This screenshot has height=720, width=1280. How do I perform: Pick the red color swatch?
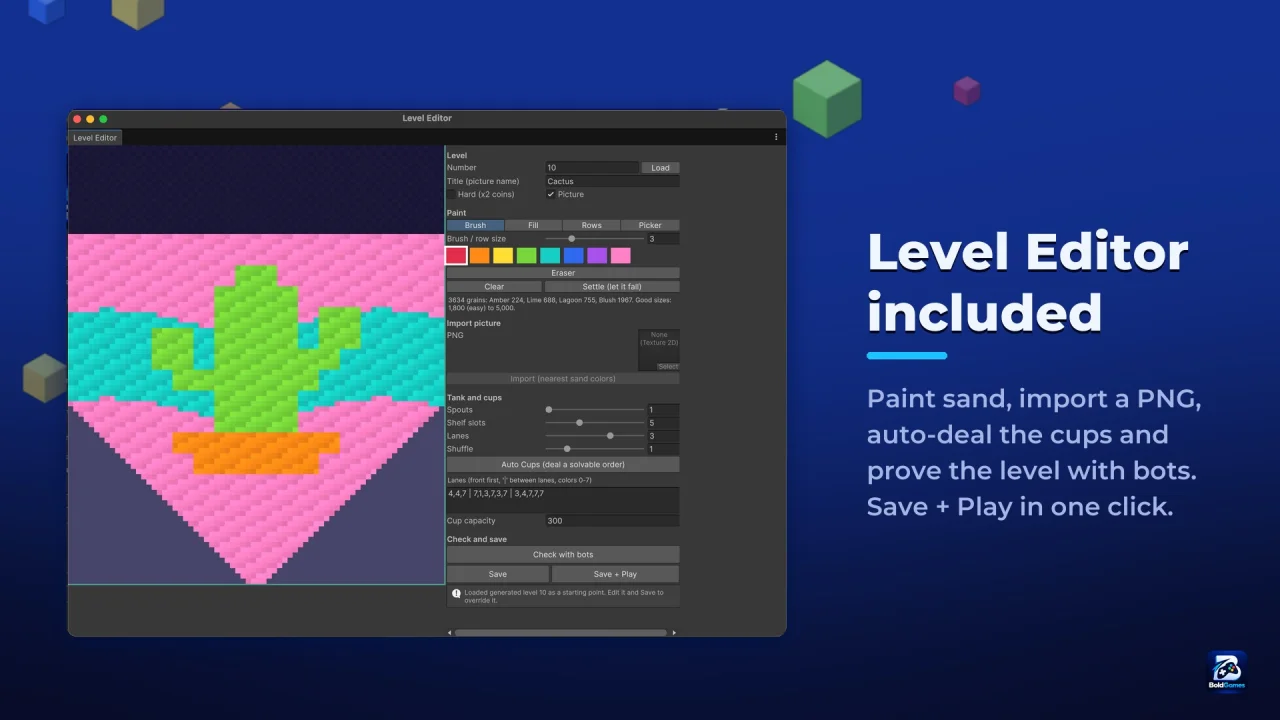456,256
